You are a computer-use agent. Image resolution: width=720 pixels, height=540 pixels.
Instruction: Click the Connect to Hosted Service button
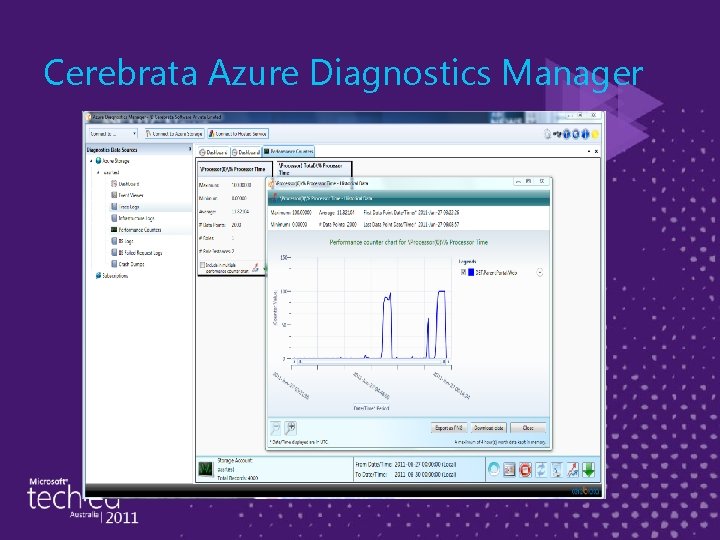click(x=238, y=134)
